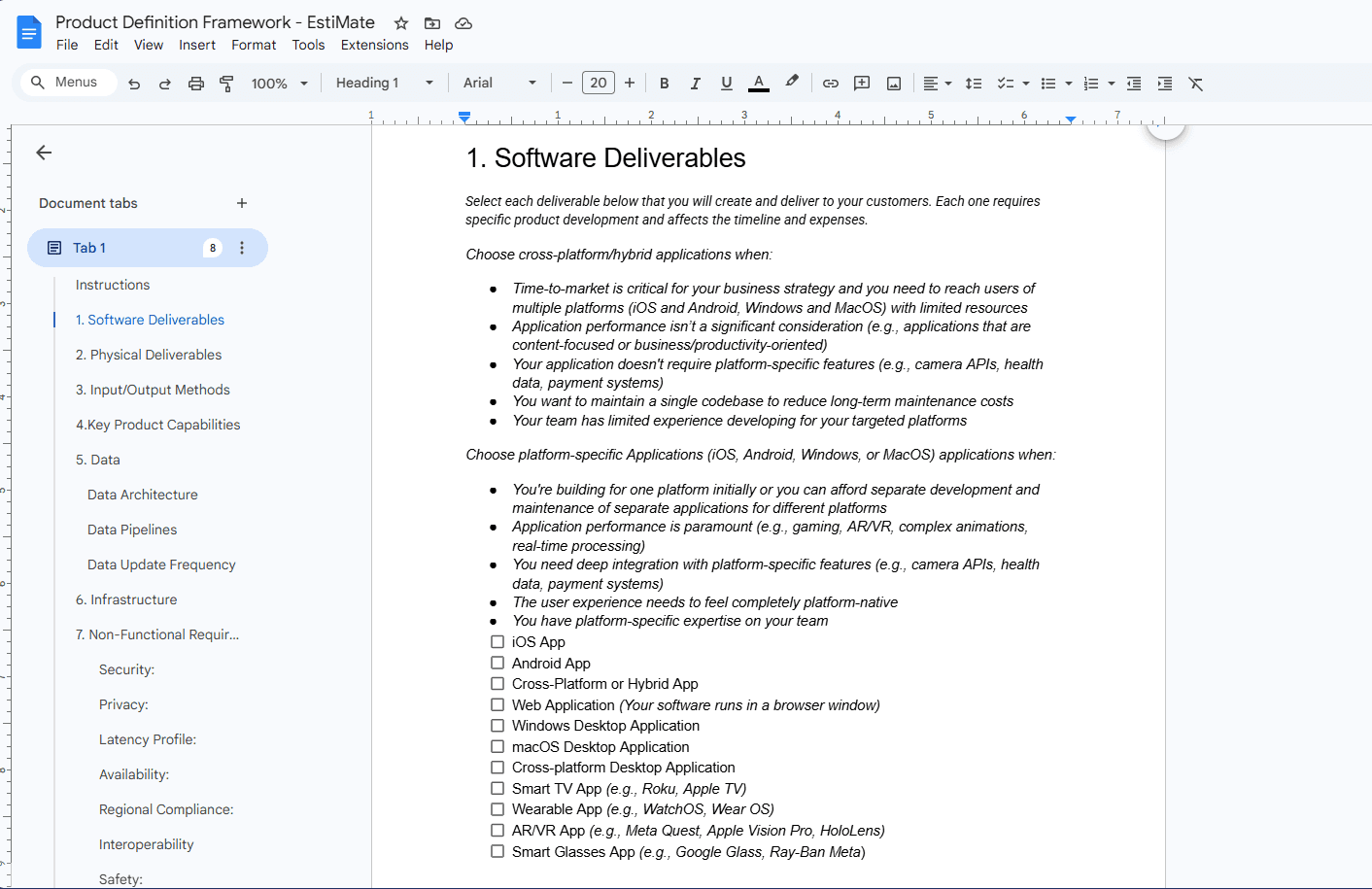The width and height of the screenshot is (1372, 889).
Task: Select Tab 1 in document tabs
Action: 148,248
